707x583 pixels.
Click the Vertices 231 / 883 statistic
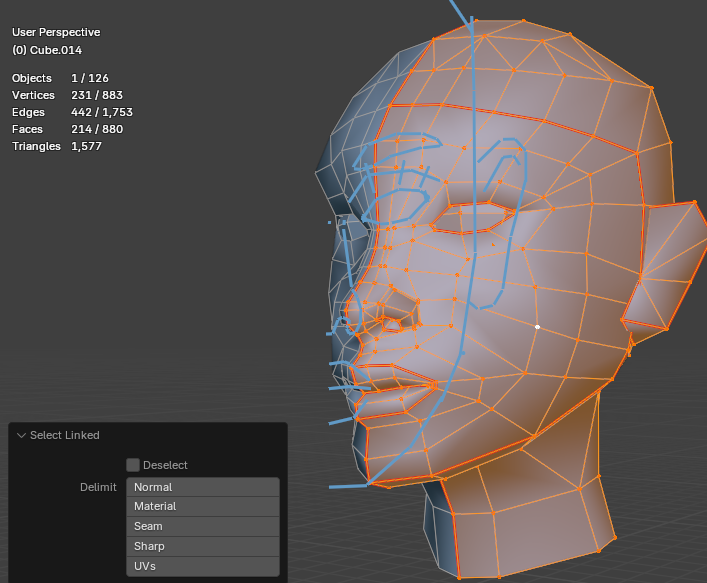coord(67,95)
